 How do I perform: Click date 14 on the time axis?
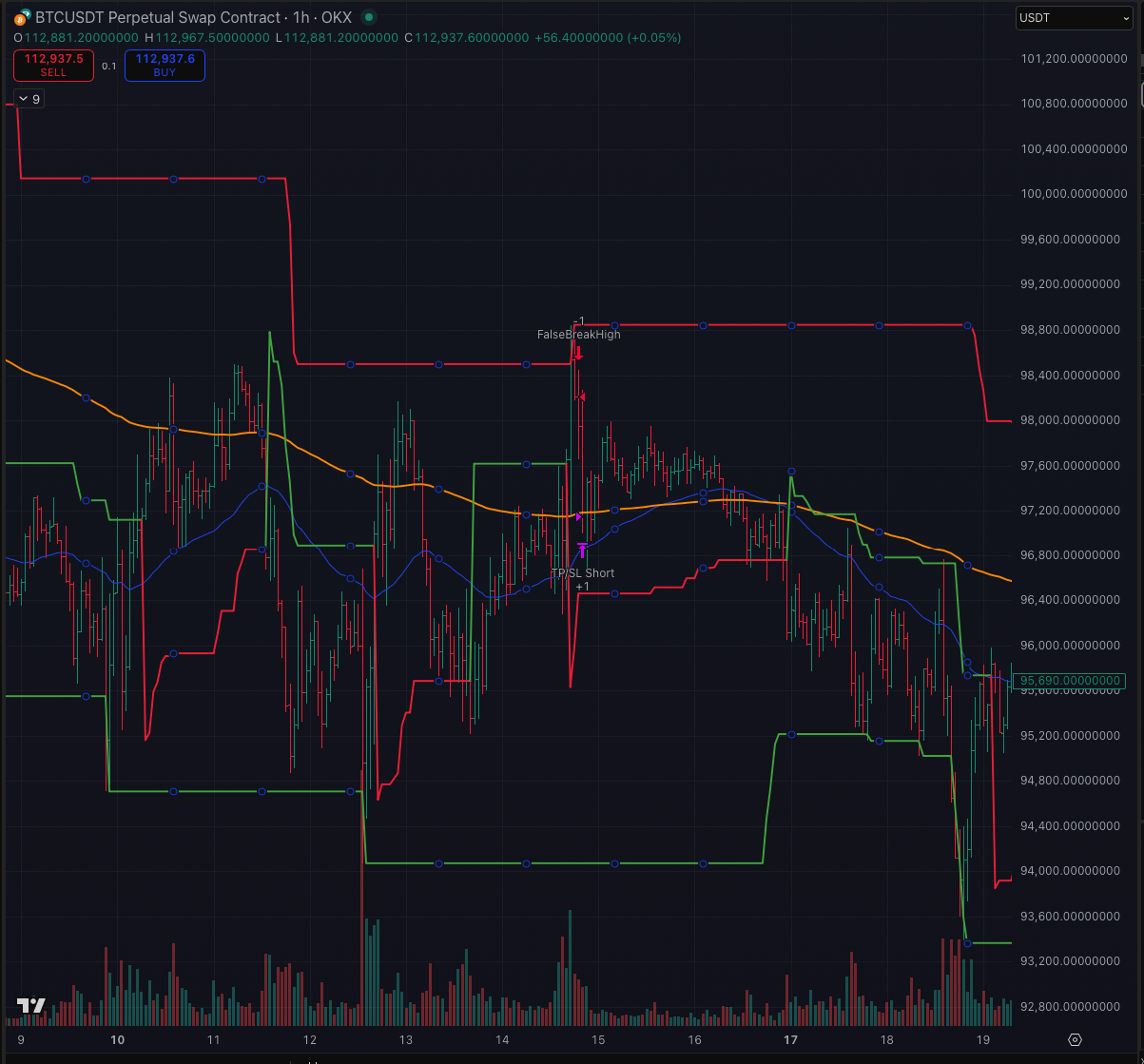click(x=502, y=1039)
